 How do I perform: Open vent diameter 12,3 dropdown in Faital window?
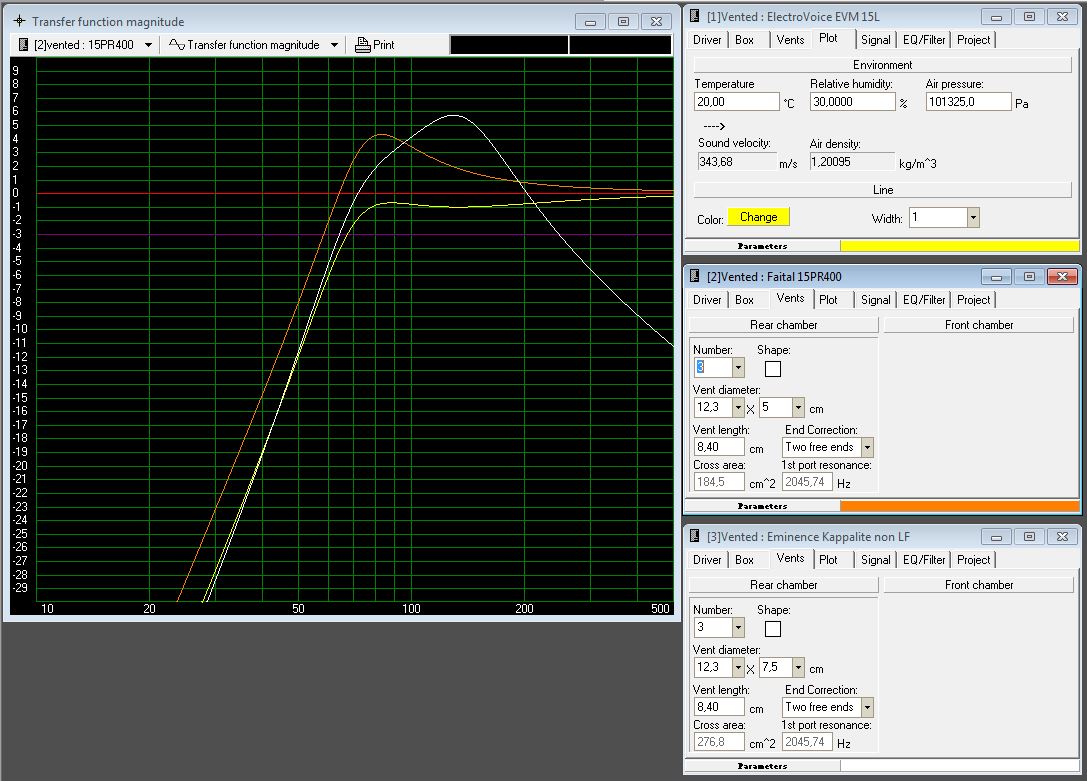click(738, 407)
